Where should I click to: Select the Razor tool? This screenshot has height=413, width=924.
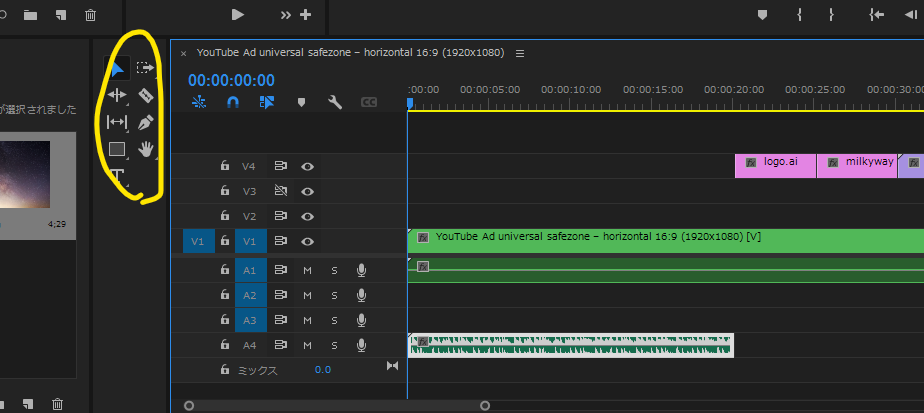pos(146,96)
